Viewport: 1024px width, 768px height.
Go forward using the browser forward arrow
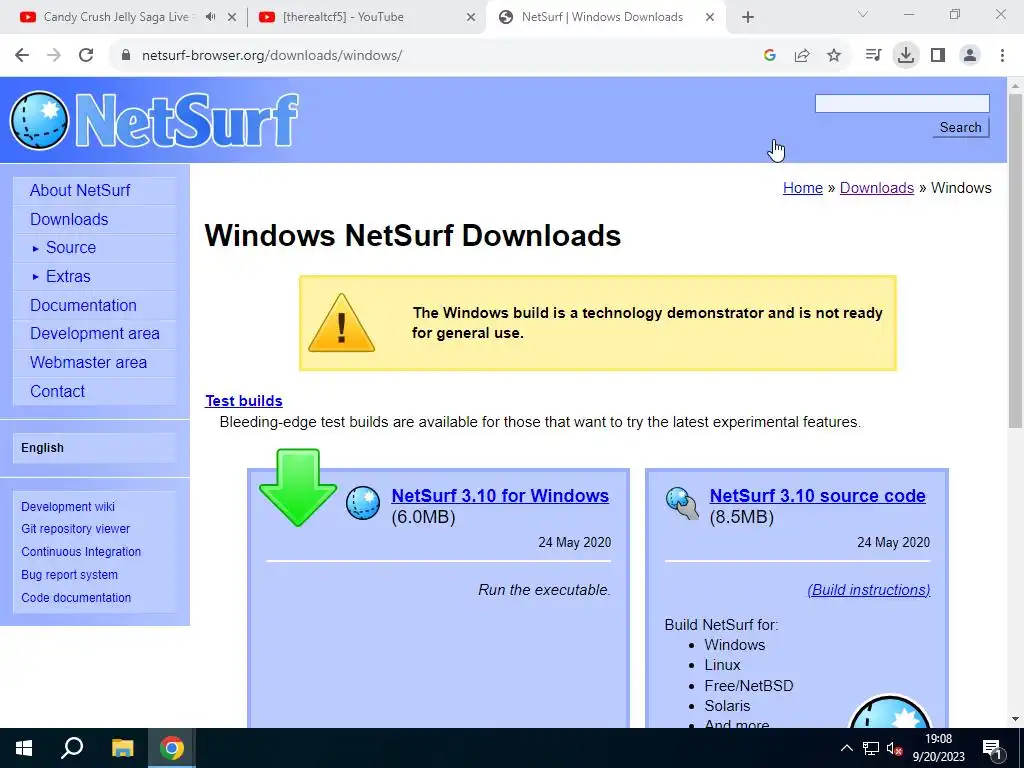pyautogui.click(x=54, y=56)
